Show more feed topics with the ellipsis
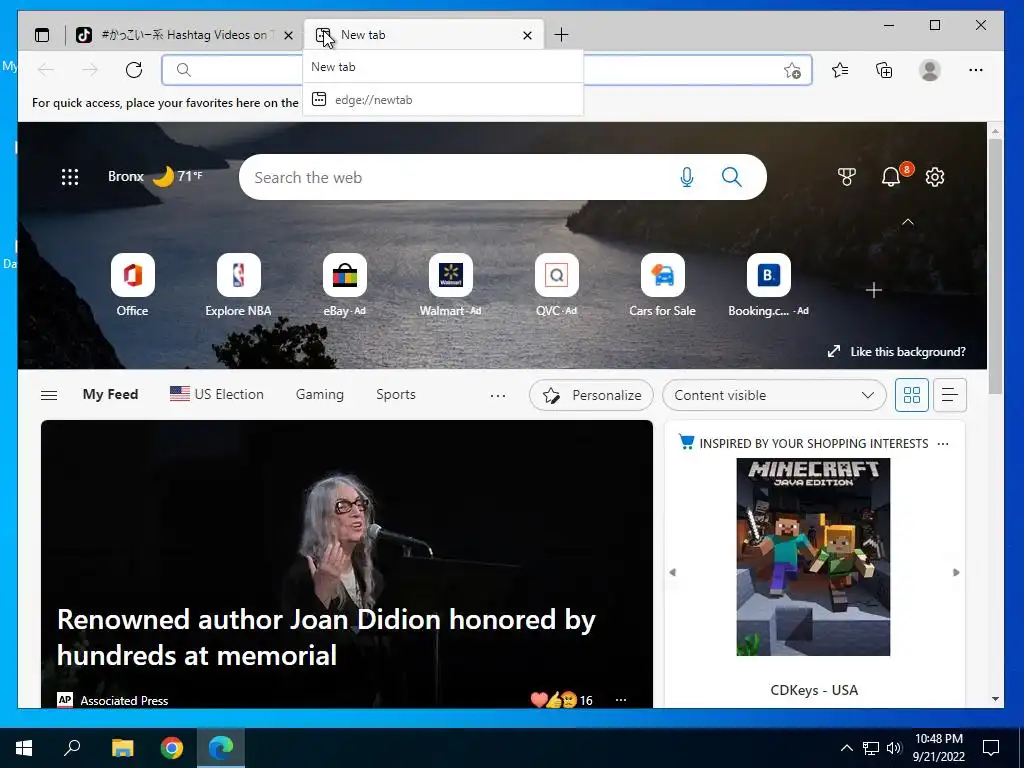The width and height of the screenshot is (1024, 768). click(x=498, y=395)
